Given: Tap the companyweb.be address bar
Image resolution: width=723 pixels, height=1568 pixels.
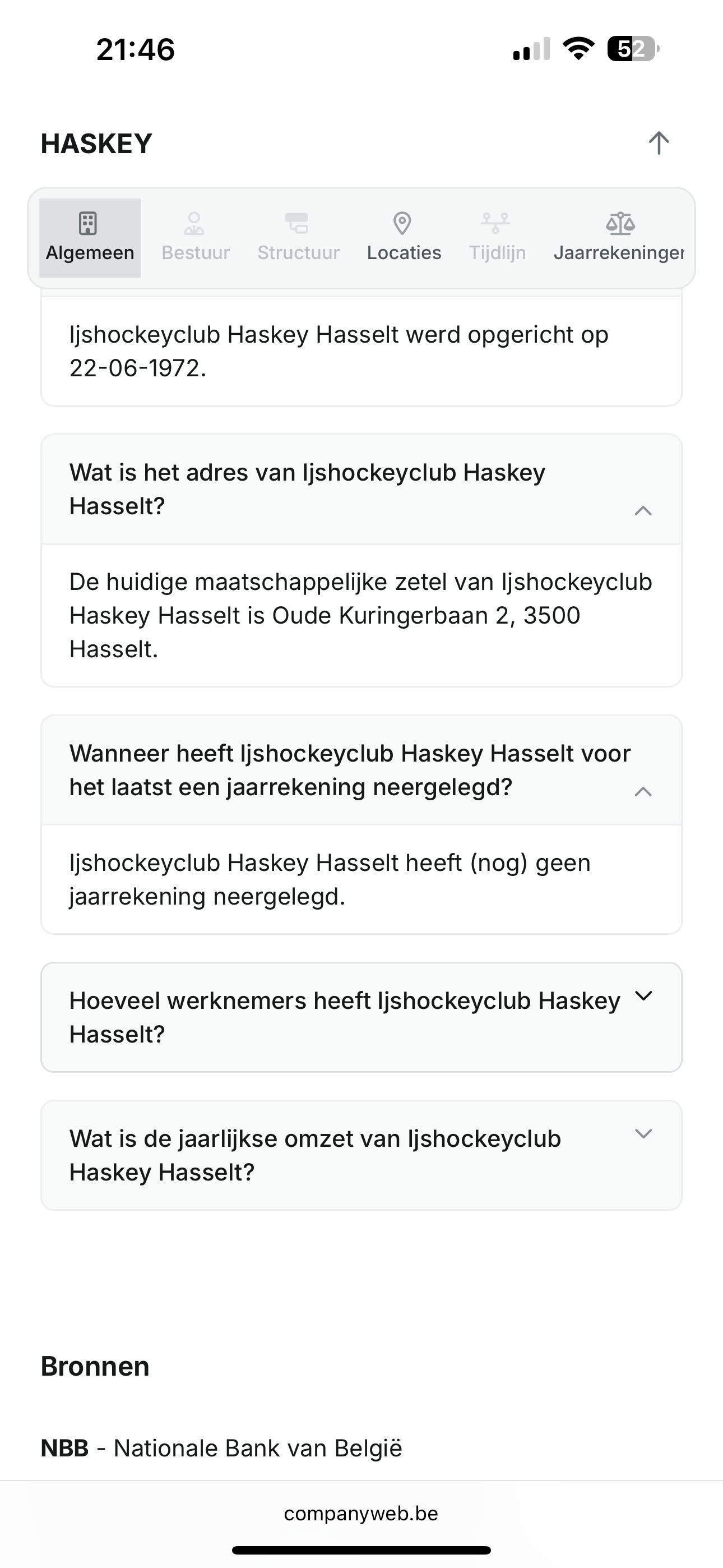Looking at the screenshot, I should 361,1513.
